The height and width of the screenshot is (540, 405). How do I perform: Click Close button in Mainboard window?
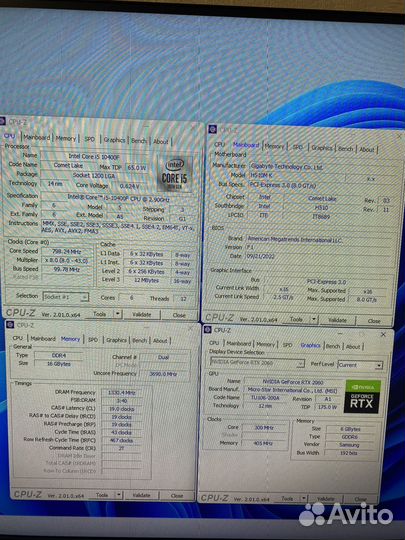374,321
